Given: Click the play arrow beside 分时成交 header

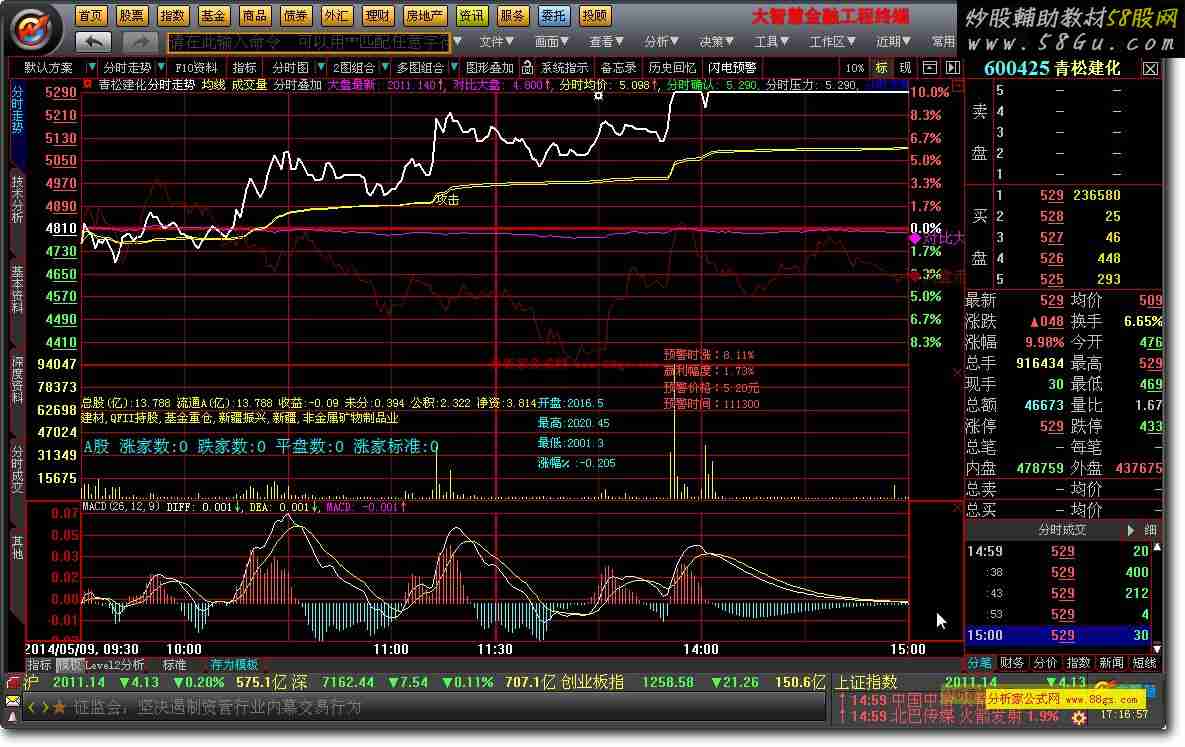Looking at the screenshot, I should pos(1130,530).
